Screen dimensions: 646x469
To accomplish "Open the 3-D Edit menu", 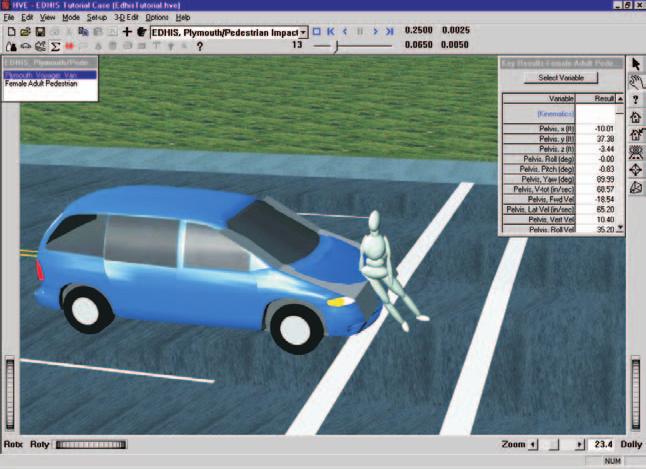I will click(126, 17).
